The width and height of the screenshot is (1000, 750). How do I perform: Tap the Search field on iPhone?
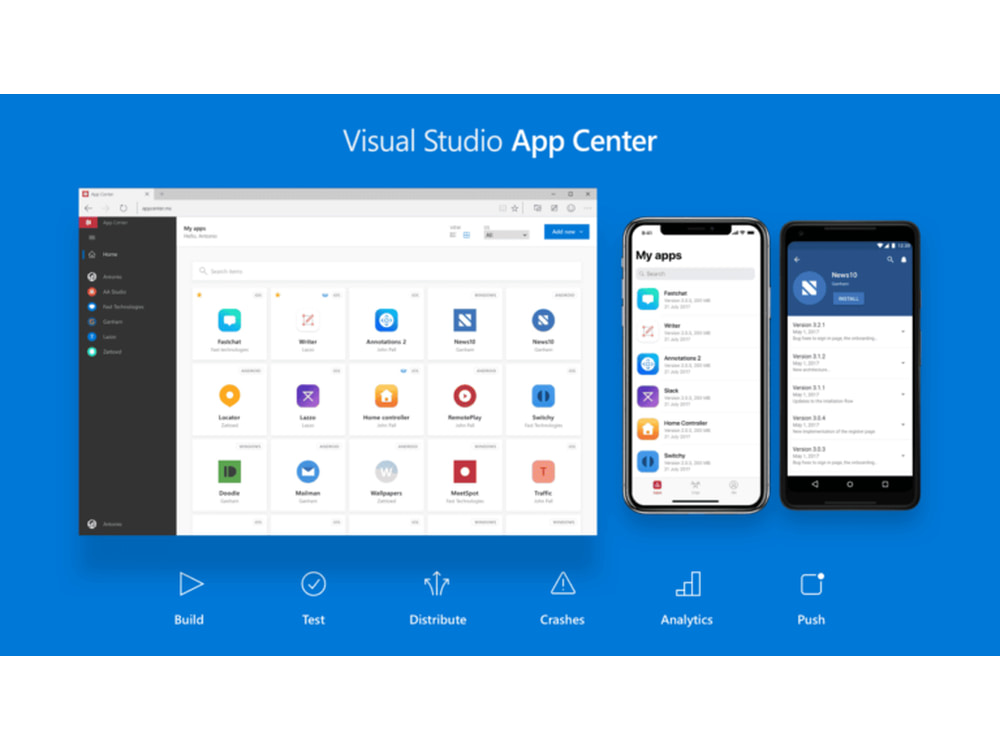(x=695, y=274)
